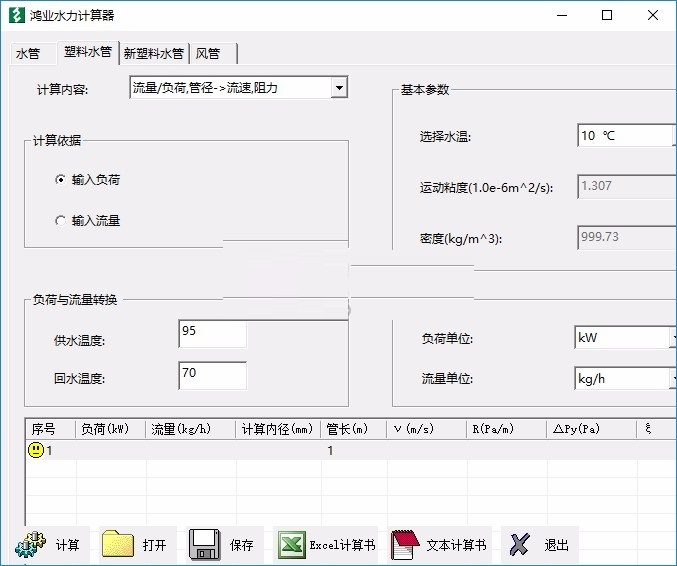
Task: Click the △Py(Pa) column header
Action: pyautogui.click(x=592, y=429)
